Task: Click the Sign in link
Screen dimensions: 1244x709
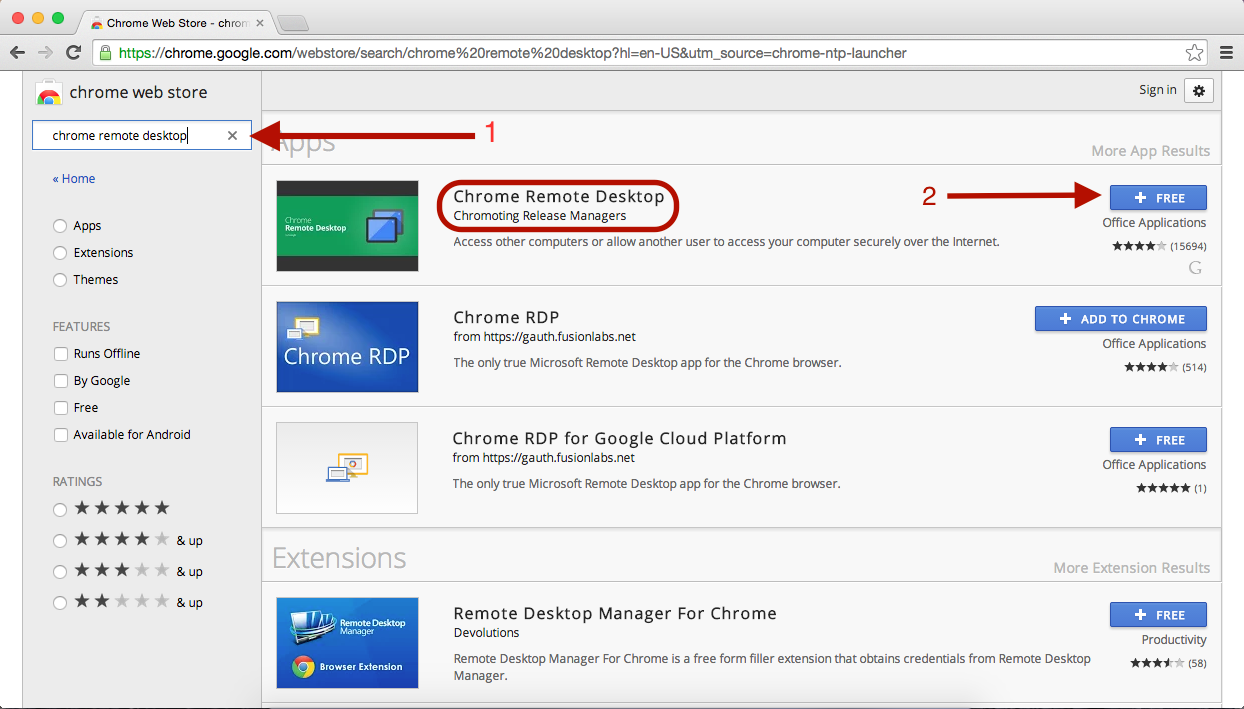Action: click(1157, 90)
